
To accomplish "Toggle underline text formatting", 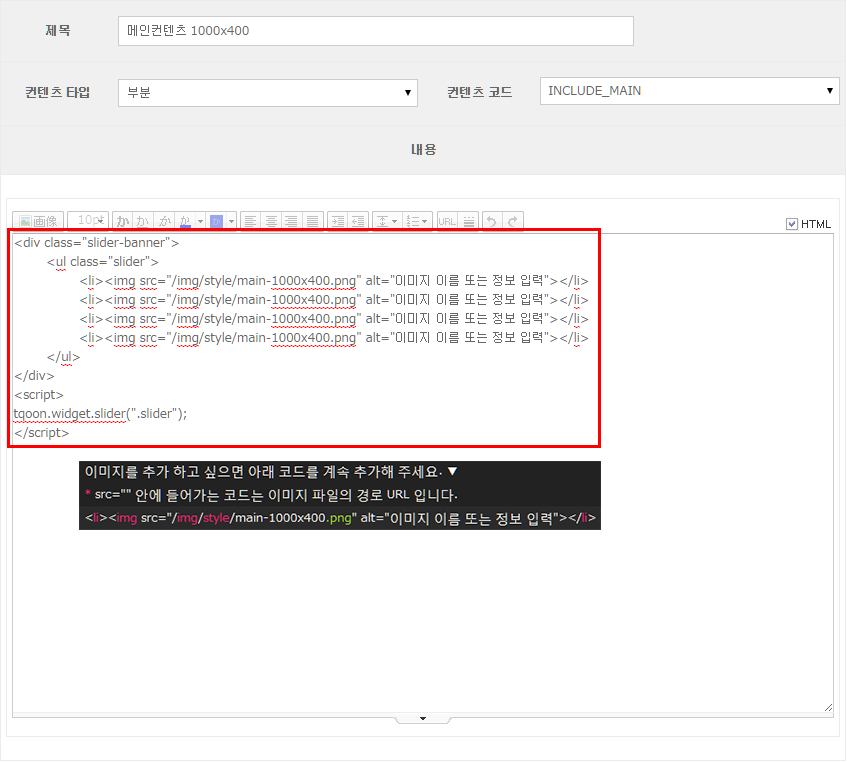I will pos(143,221).
